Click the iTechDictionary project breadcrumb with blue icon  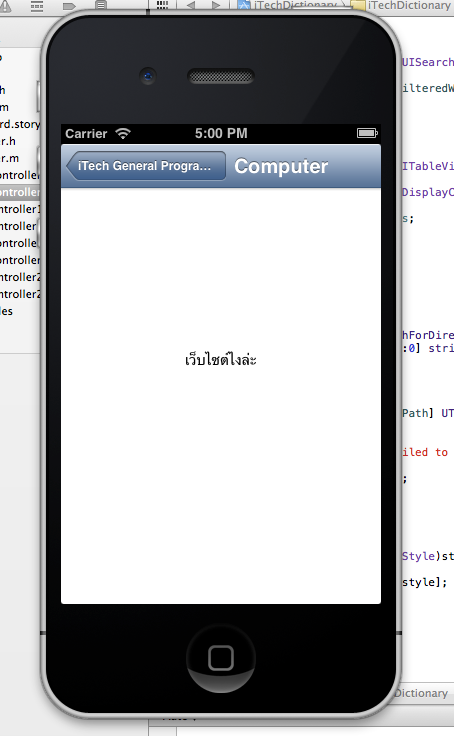click(x=288, y=5)
